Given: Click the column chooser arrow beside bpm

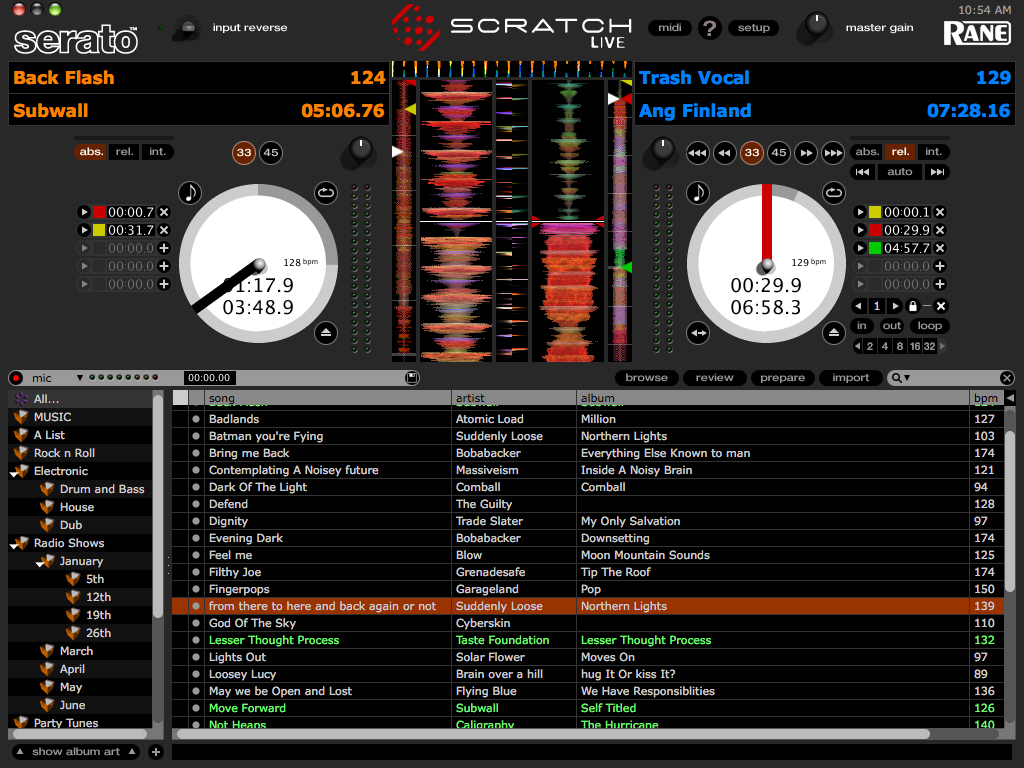Looking at the screenshot, I should point(1010,398).
